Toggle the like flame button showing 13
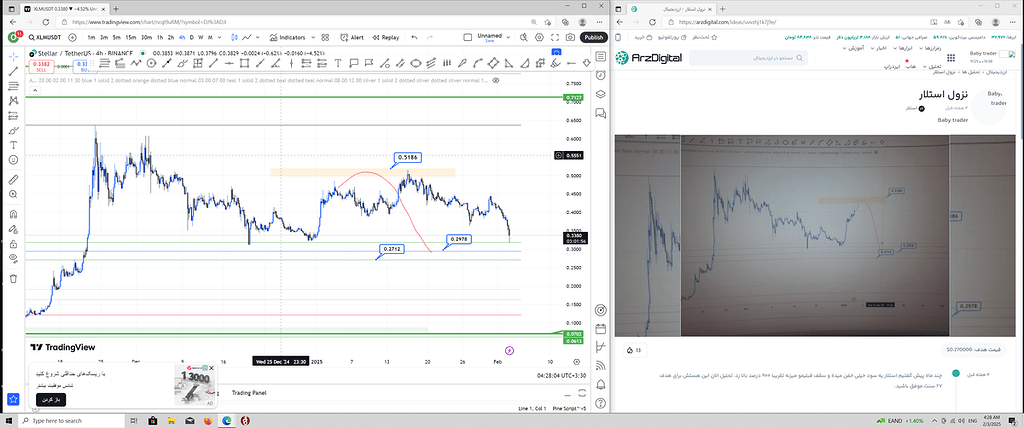This screenshot has height=428, width=1024. 634,350
